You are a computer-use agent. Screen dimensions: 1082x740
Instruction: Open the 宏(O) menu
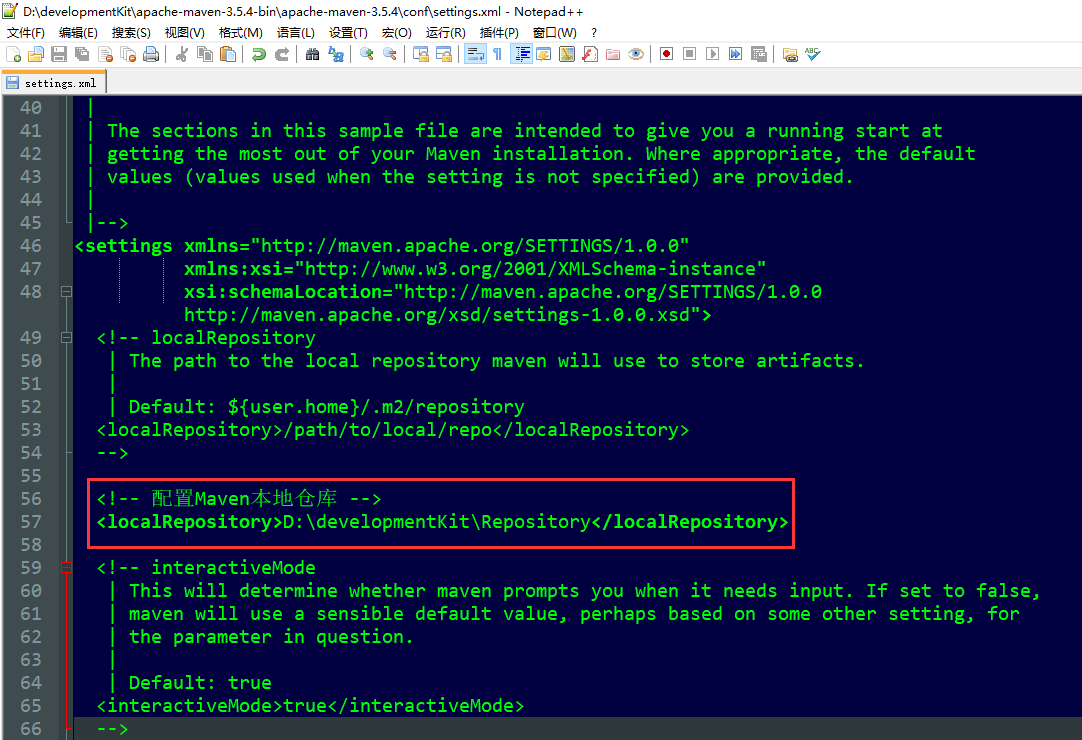coord(396,32)
